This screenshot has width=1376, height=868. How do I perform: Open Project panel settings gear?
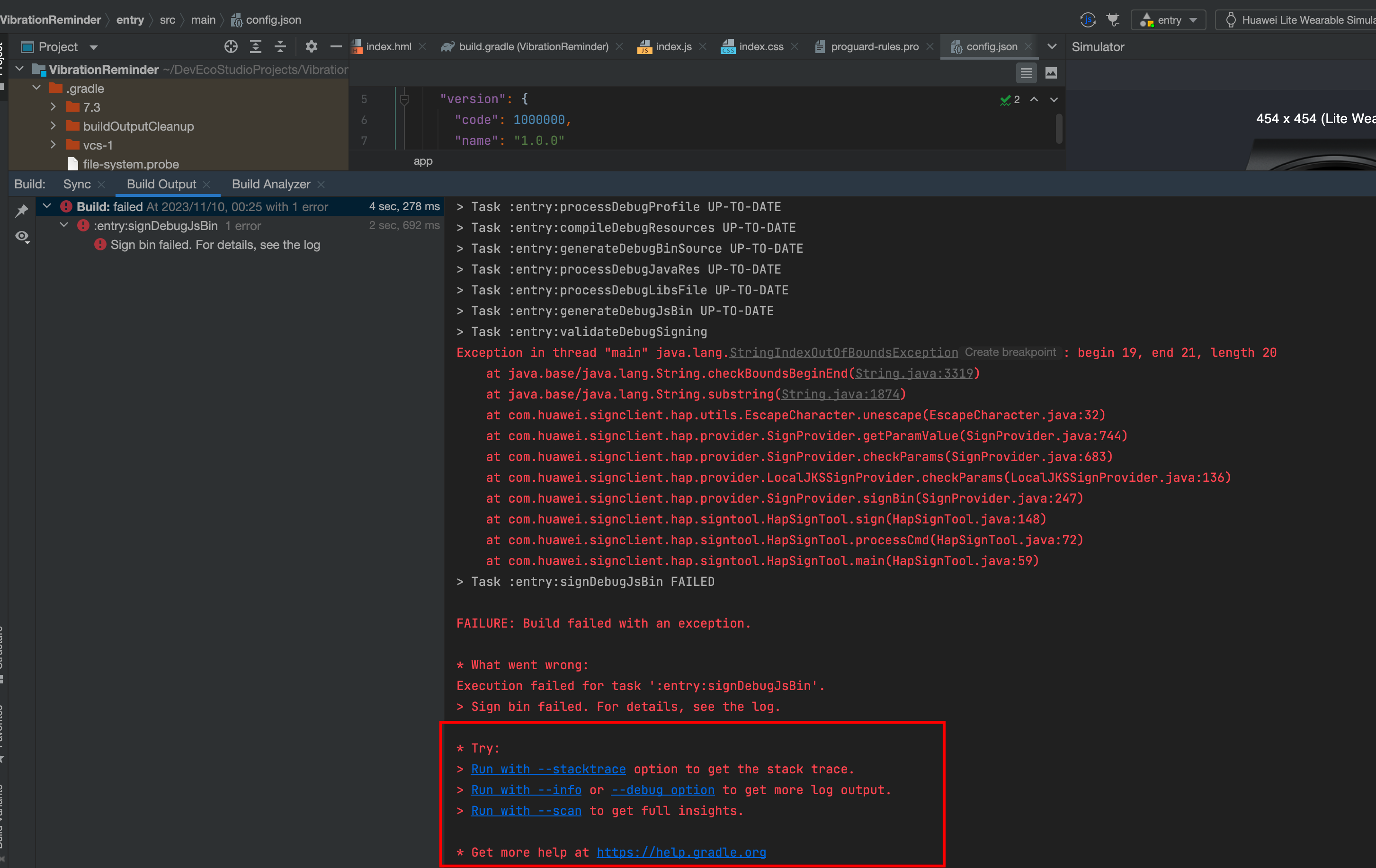point(311,47)
